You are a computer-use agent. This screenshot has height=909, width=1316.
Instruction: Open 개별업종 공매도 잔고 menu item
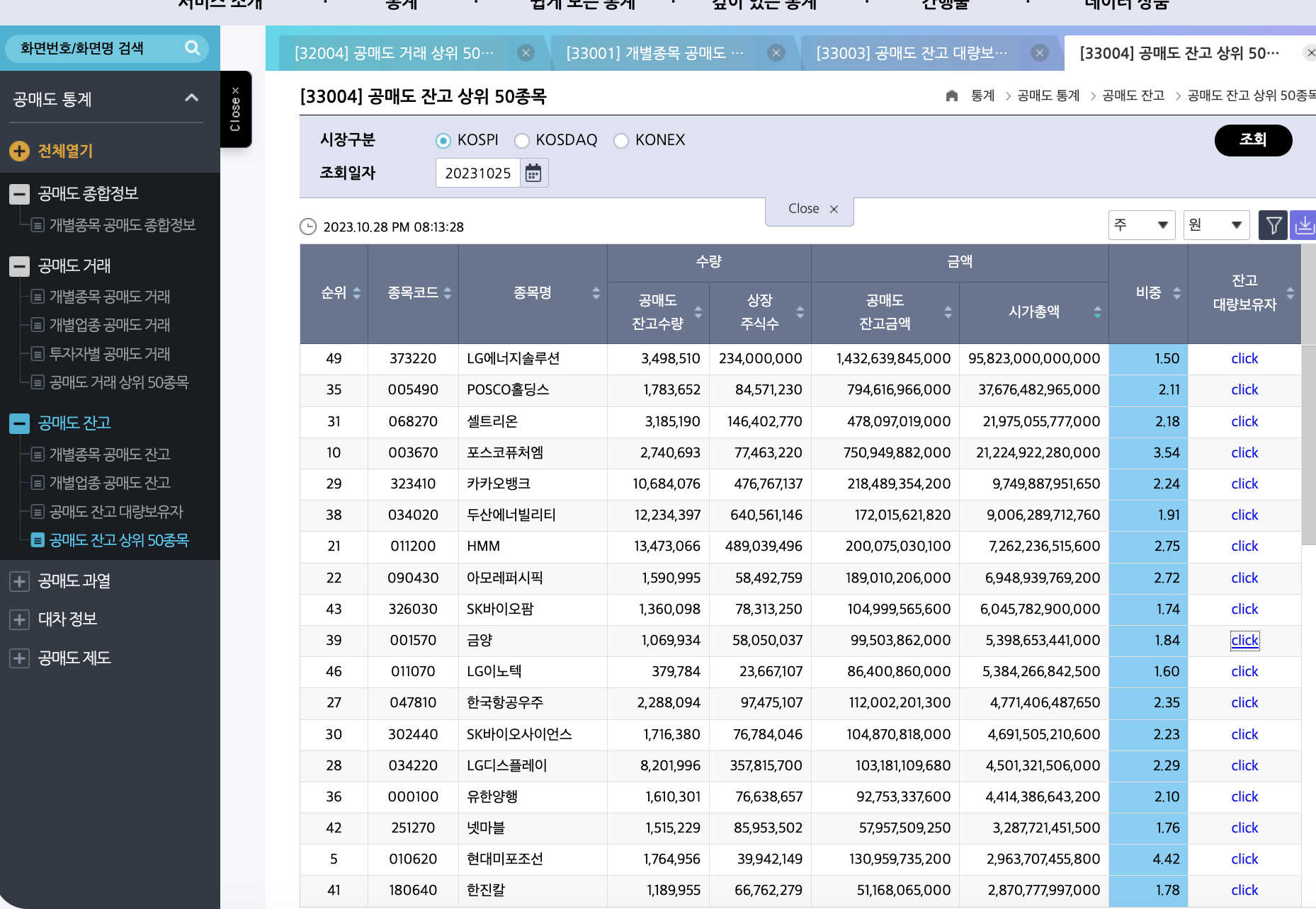pos(110,483)
